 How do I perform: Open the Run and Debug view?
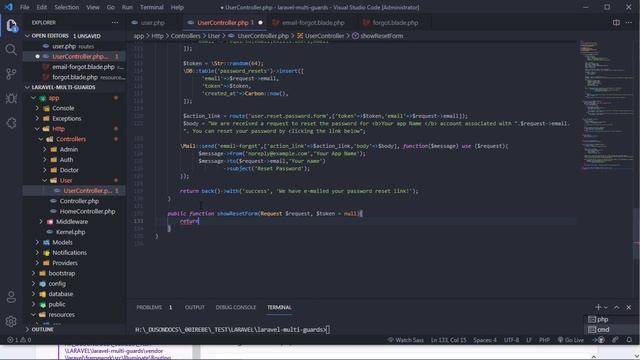coord(11,98)
